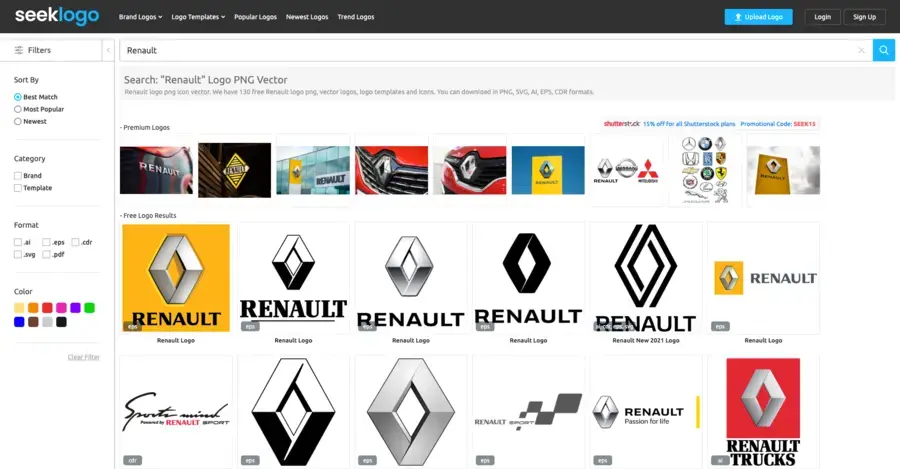Image resolution: width=900 pixels, height=469 pixels.
Task: Open the premium car brand logos collection image
Action: point(705,170)
